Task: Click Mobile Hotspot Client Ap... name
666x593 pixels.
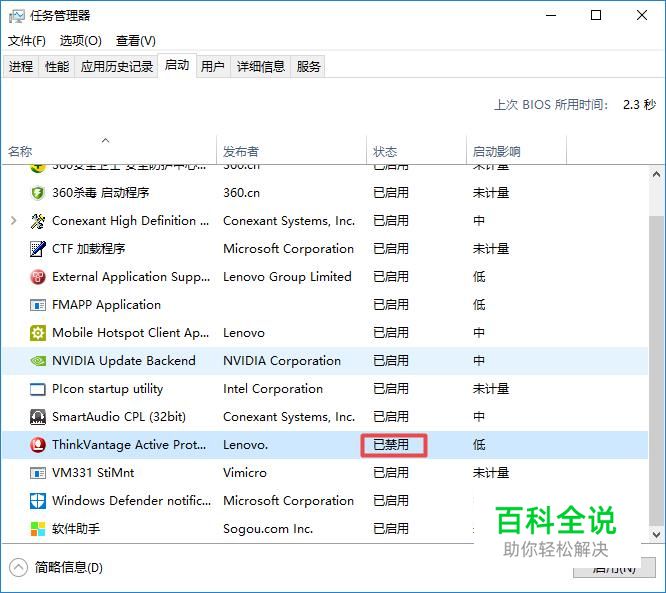Action: point(130,333)
